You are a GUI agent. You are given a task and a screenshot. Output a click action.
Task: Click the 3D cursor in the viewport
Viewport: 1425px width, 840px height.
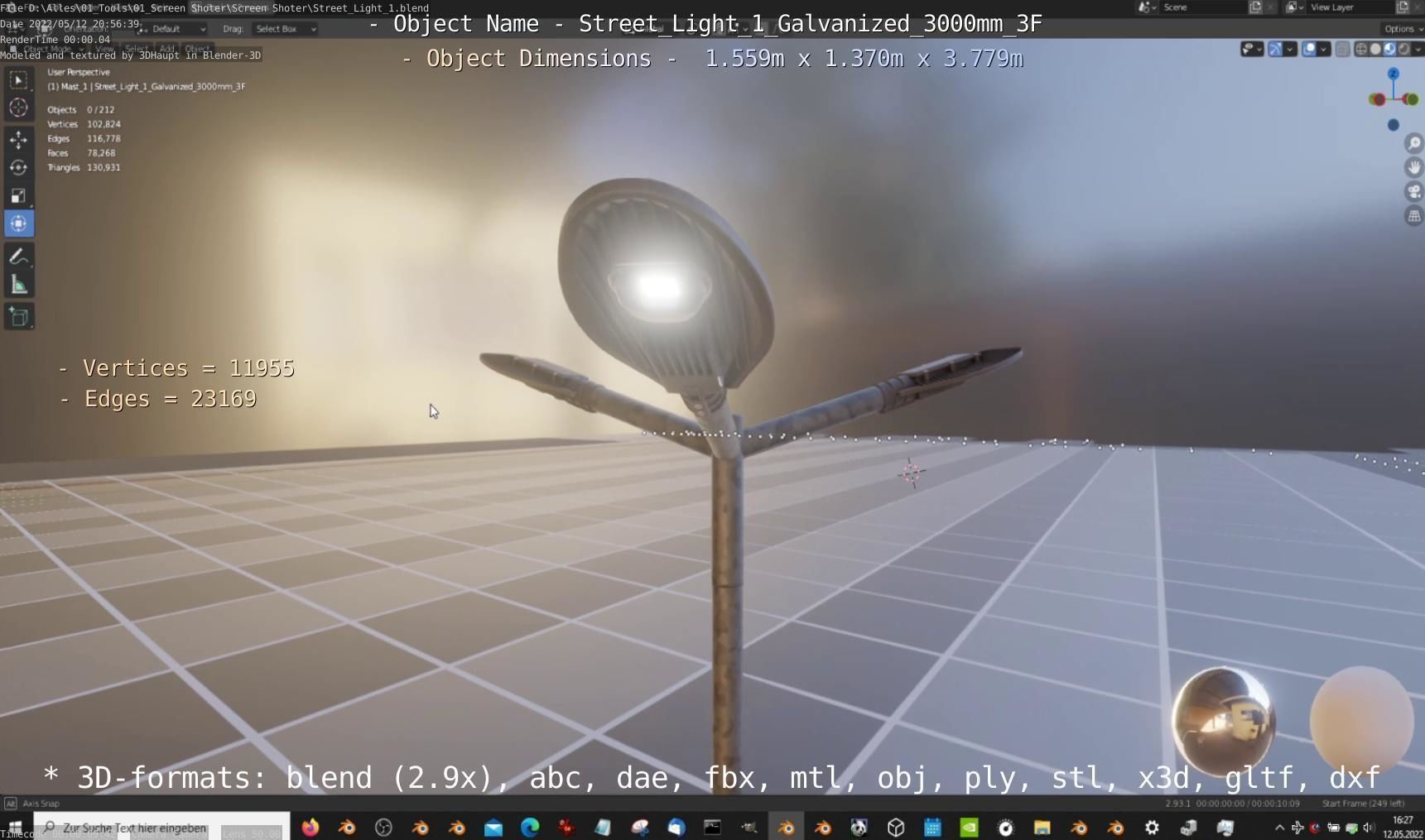(912, 473)
